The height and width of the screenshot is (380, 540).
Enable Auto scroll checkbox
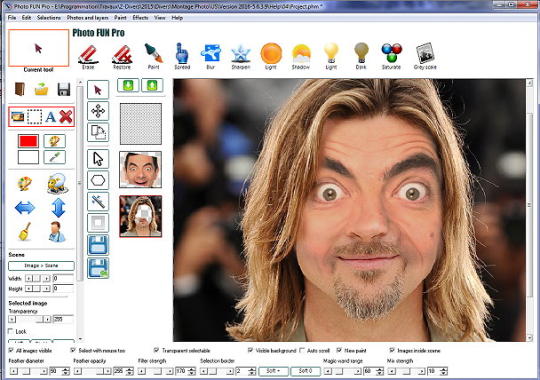coord(302,350)
